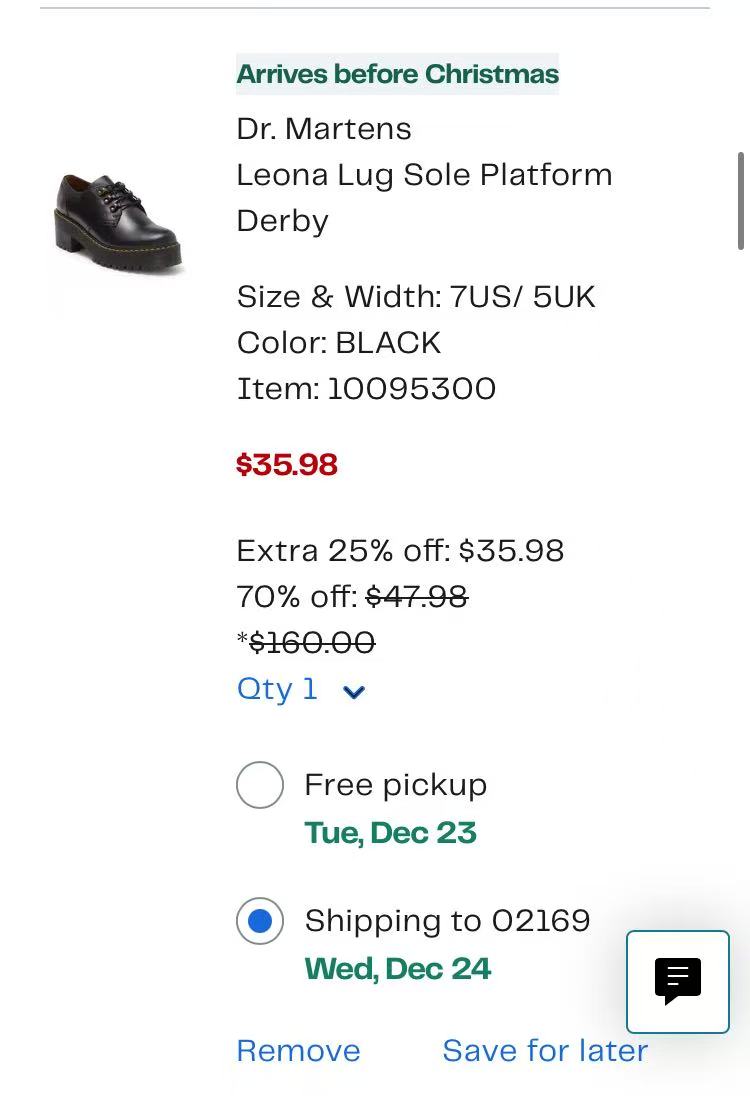750x1096 pixels.
Task: Remove the item from the bag
Action: pyautogui.click(x=298, y=1051)
